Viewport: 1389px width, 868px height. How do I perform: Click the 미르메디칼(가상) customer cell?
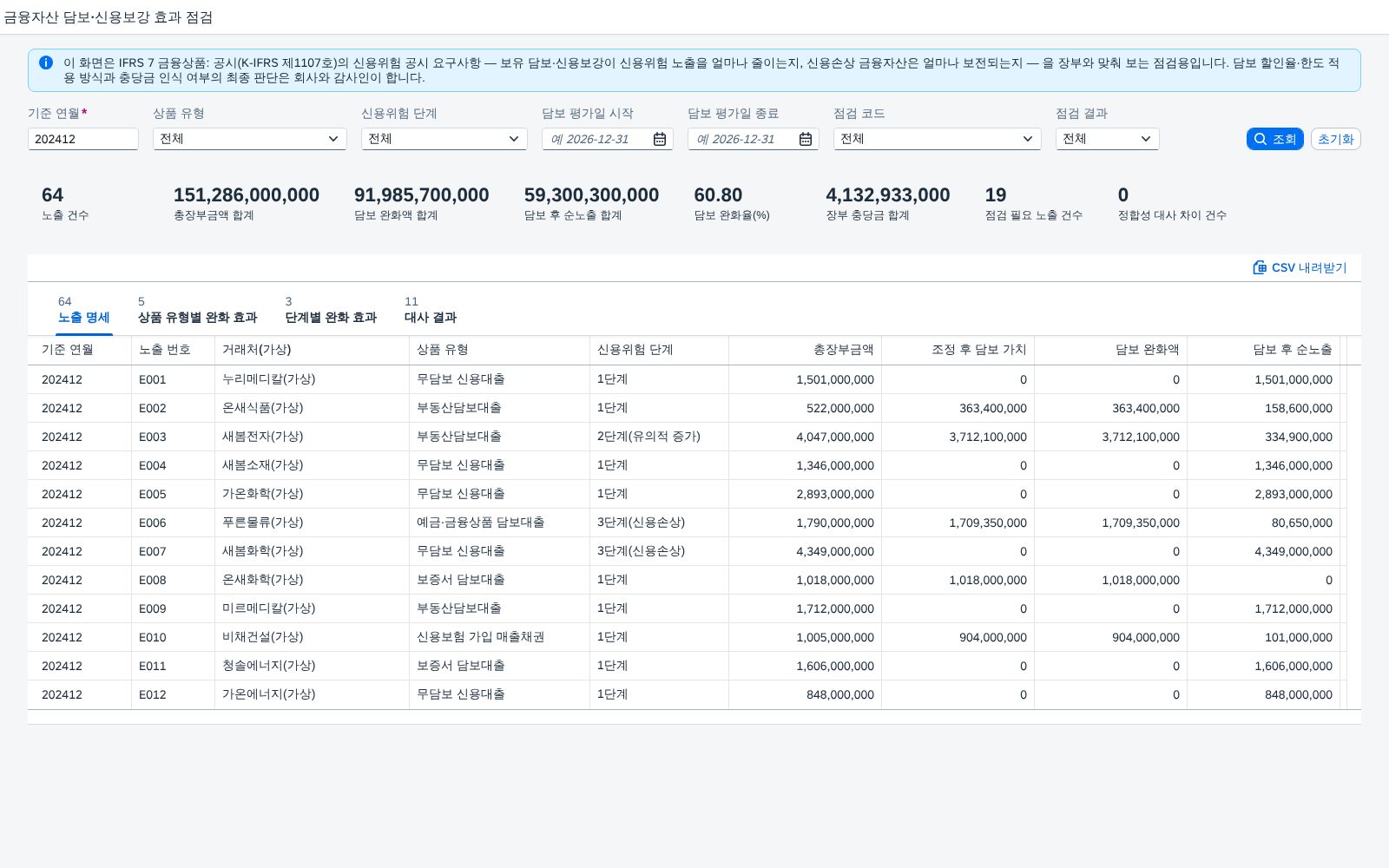(313, 608)
